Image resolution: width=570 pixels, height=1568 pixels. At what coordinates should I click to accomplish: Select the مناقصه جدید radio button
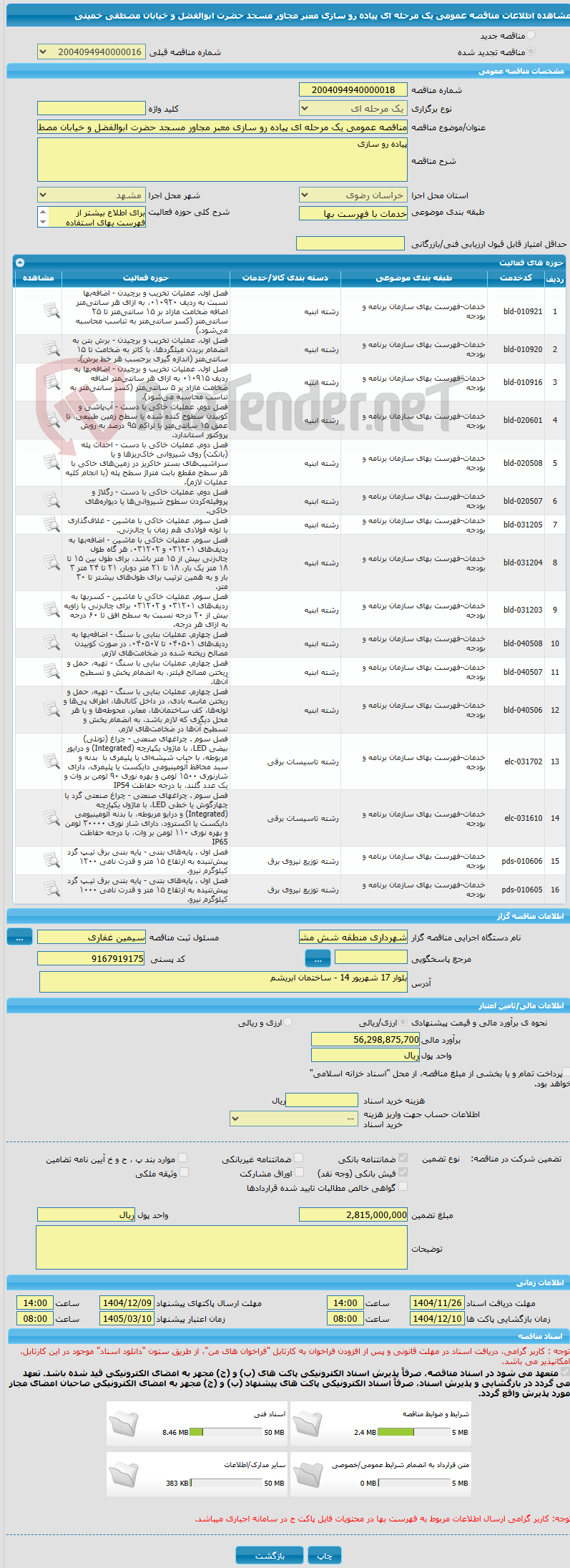pos(531,35)
